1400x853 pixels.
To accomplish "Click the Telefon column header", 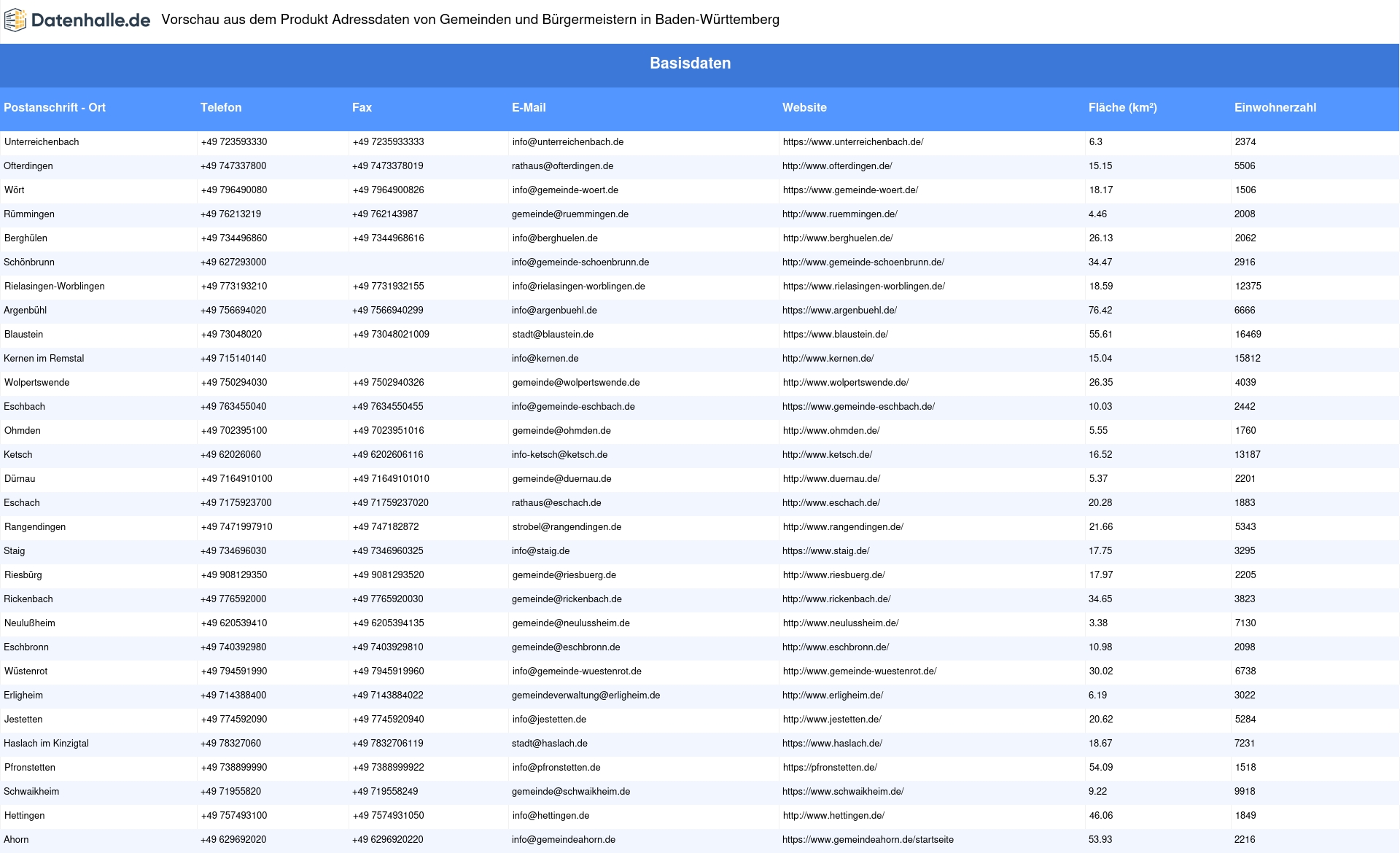I will pyautogui.click(x=221, y=107).
